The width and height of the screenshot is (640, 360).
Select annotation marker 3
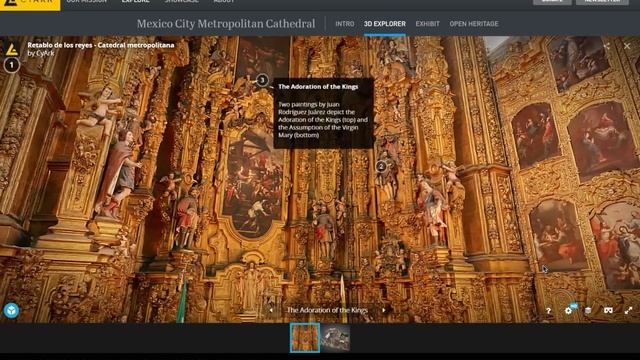tap(262, 80)
